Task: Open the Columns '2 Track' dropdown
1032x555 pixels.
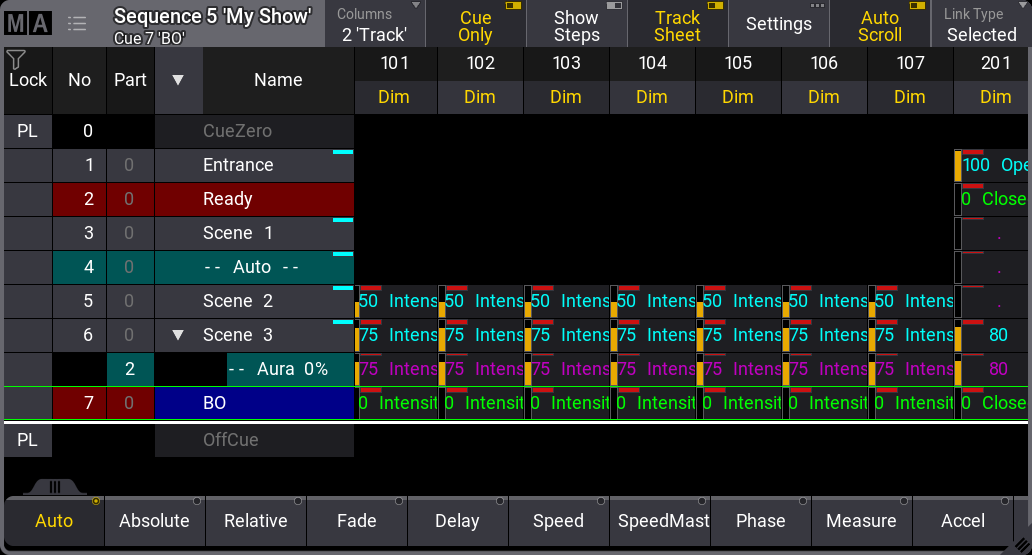Action: coord(374,25)
